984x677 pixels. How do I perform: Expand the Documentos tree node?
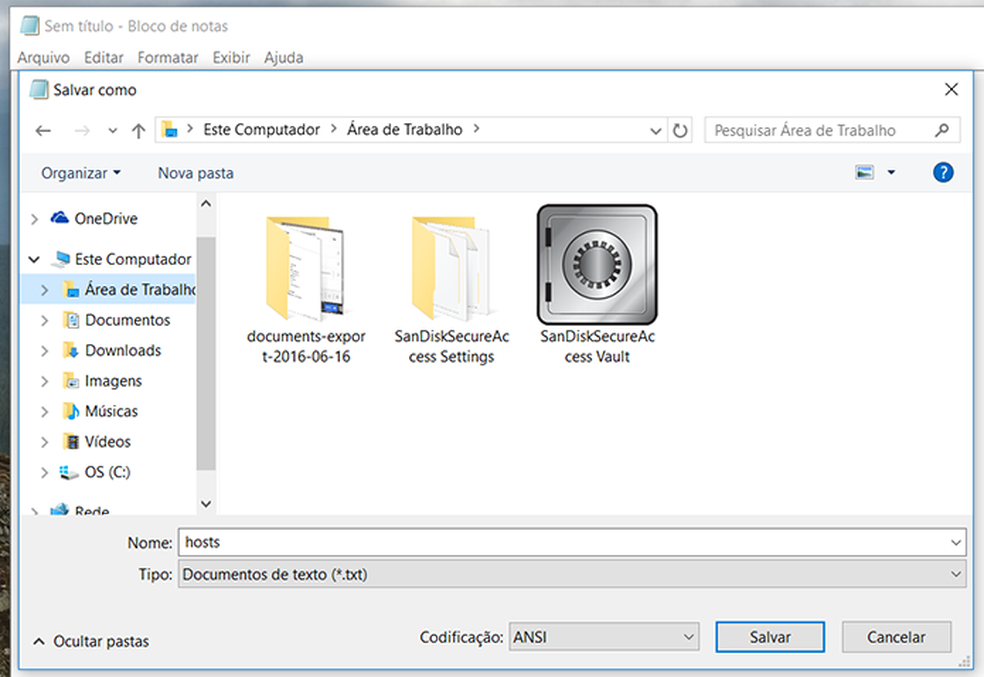click(x=45, y=320)
